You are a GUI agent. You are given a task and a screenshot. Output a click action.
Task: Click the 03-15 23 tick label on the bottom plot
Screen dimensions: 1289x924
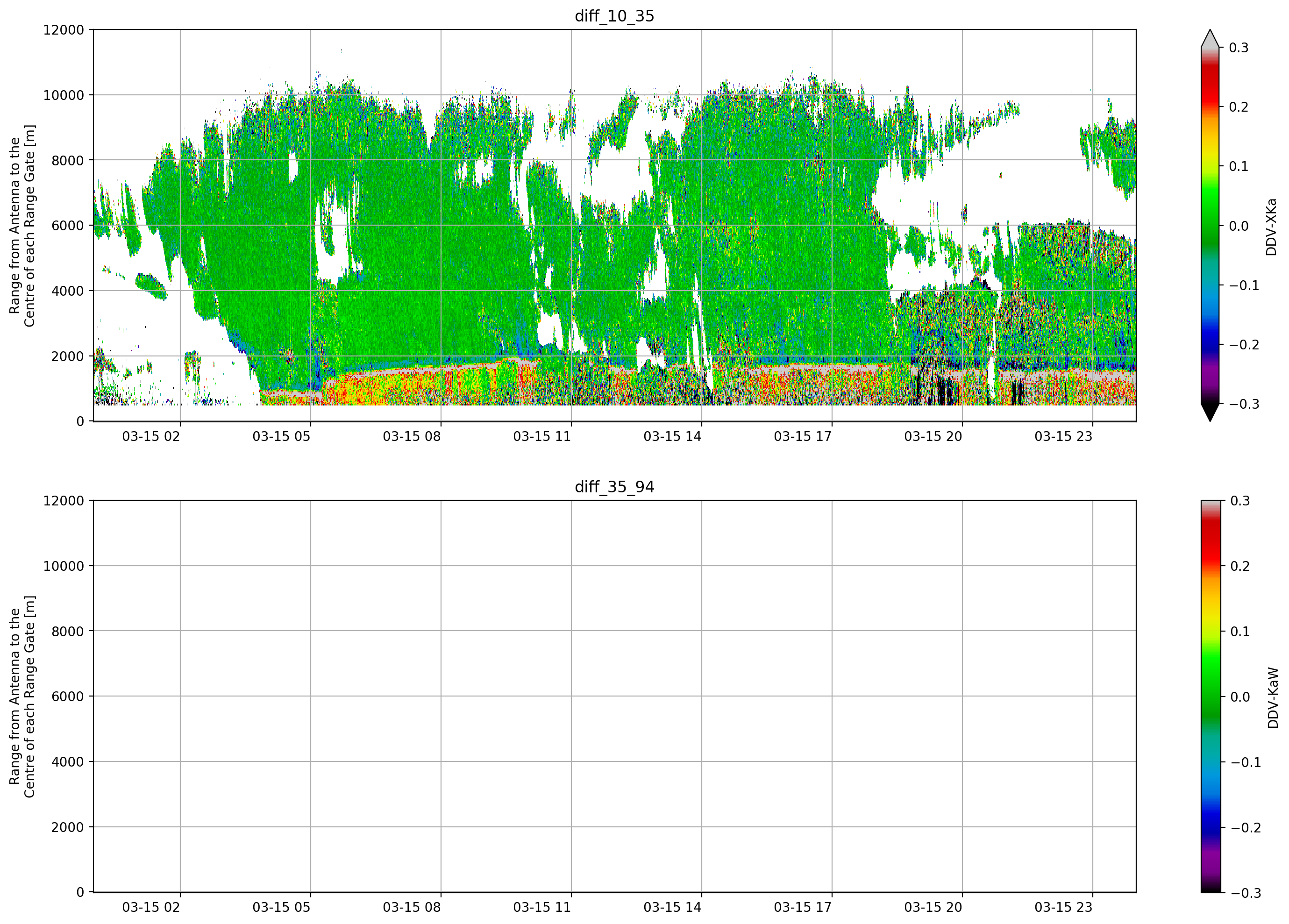click(x=1063, y=908)
